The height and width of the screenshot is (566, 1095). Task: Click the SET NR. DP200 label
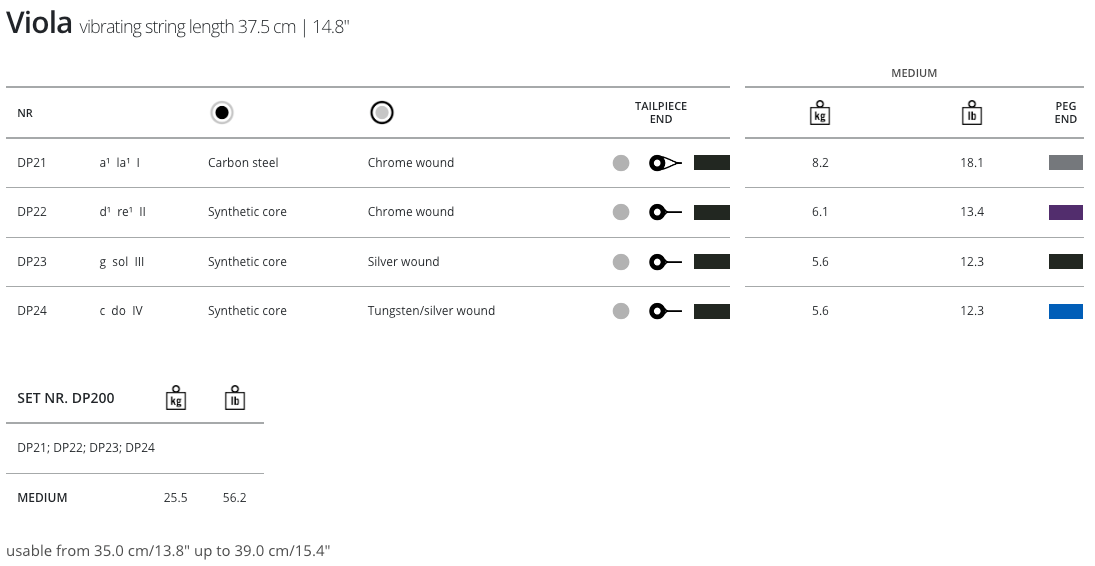(x=66, y=398)
